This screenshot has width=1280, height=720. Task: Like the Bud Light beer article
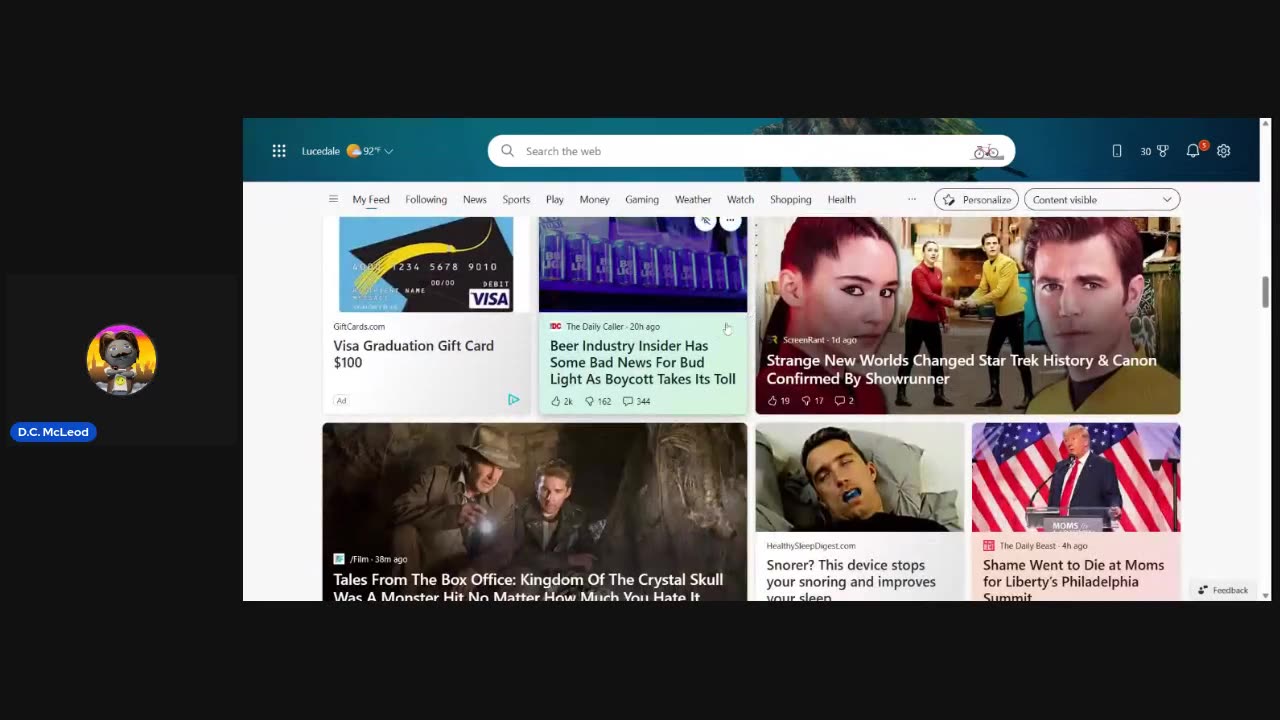tap(556, 401)
